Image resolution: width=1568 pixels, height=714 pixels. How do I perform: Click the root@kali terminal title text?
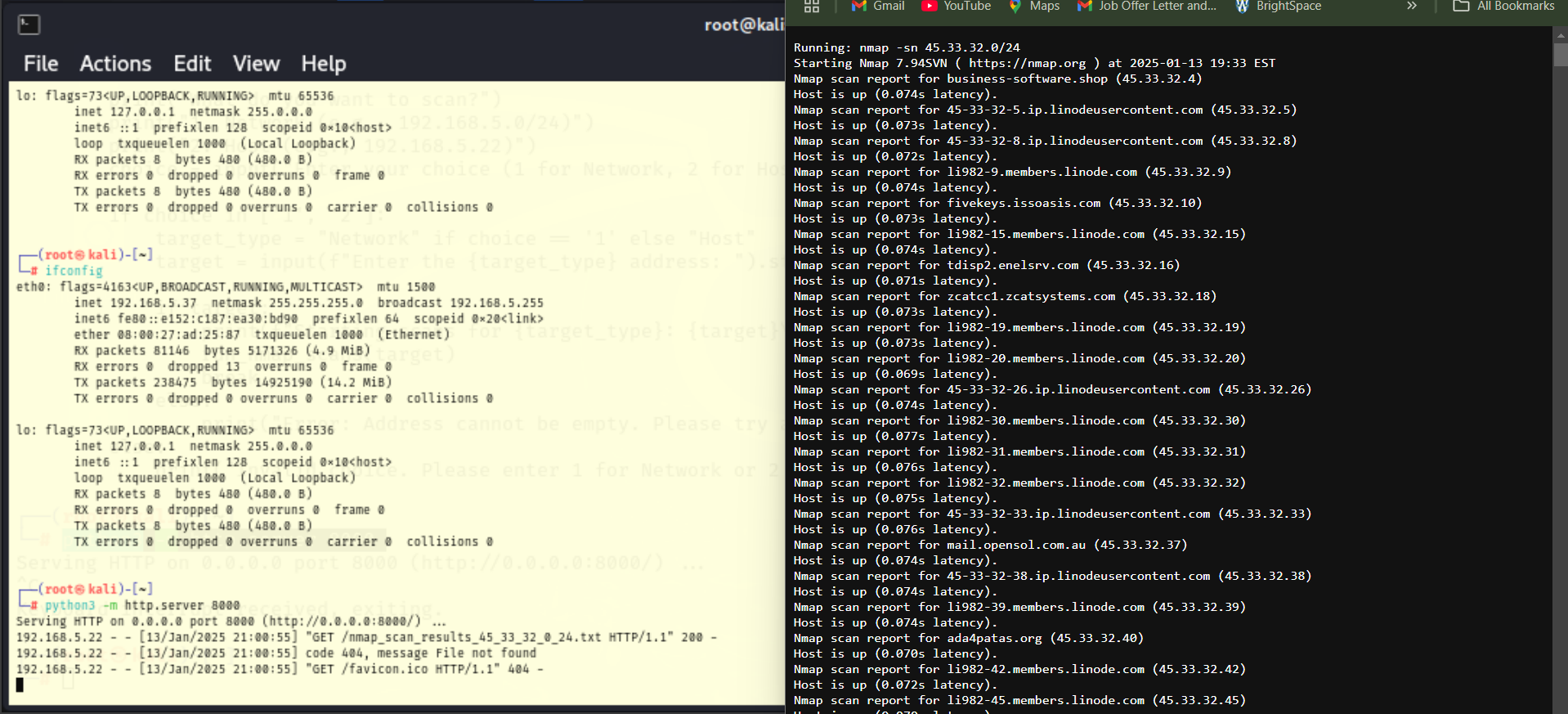pos(744,25)
